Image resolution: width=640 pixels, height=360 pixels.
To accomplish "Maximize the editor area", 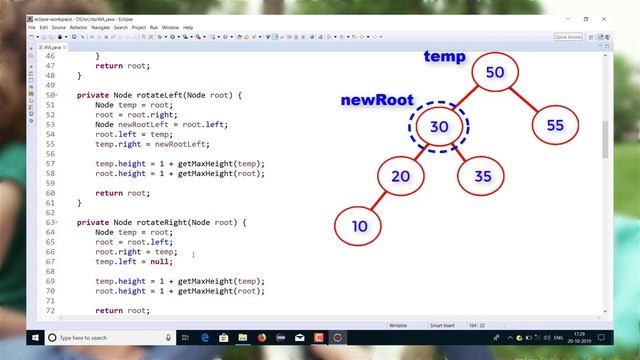I will click(607, 46).
